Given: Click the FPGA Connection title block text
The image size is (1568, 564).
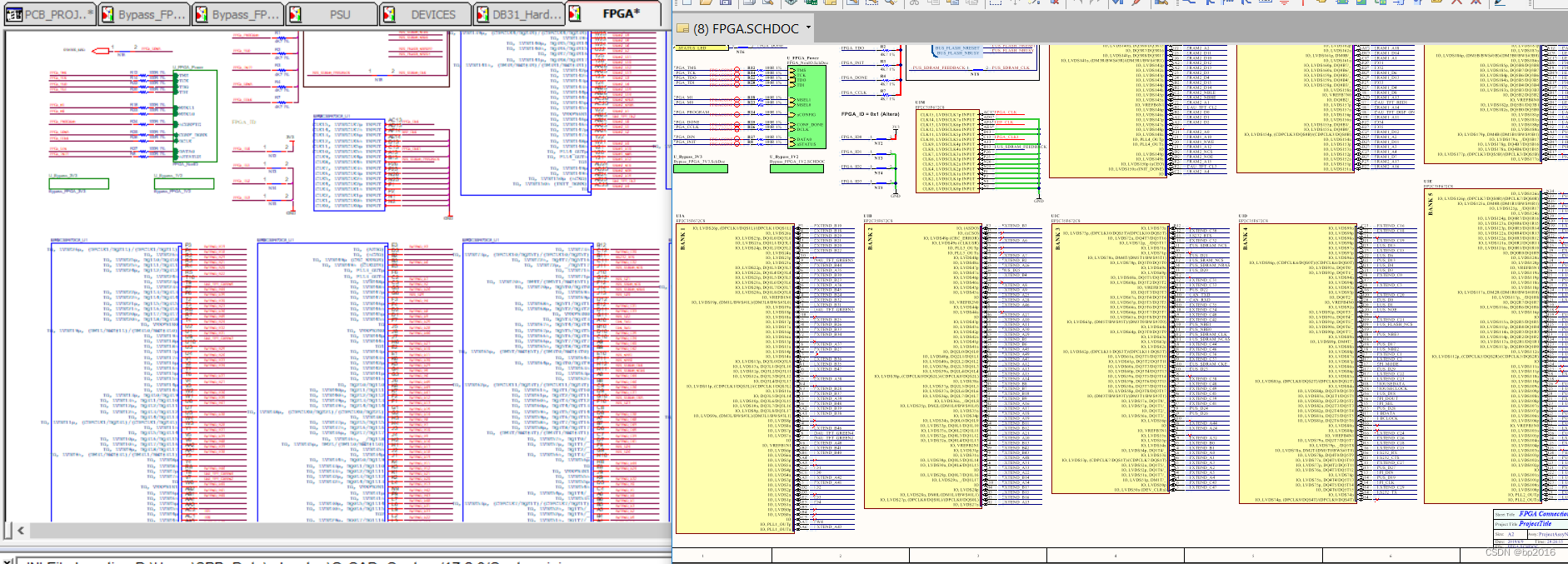Looking at the screenshot, I should 1543,514.
